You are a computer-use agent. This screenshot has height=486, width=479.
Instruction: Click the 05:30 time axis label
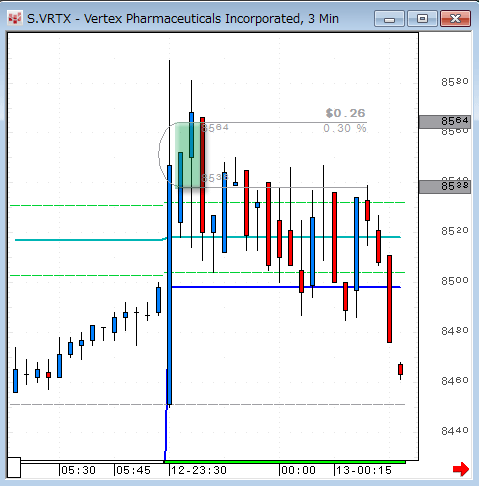[78, 470]
